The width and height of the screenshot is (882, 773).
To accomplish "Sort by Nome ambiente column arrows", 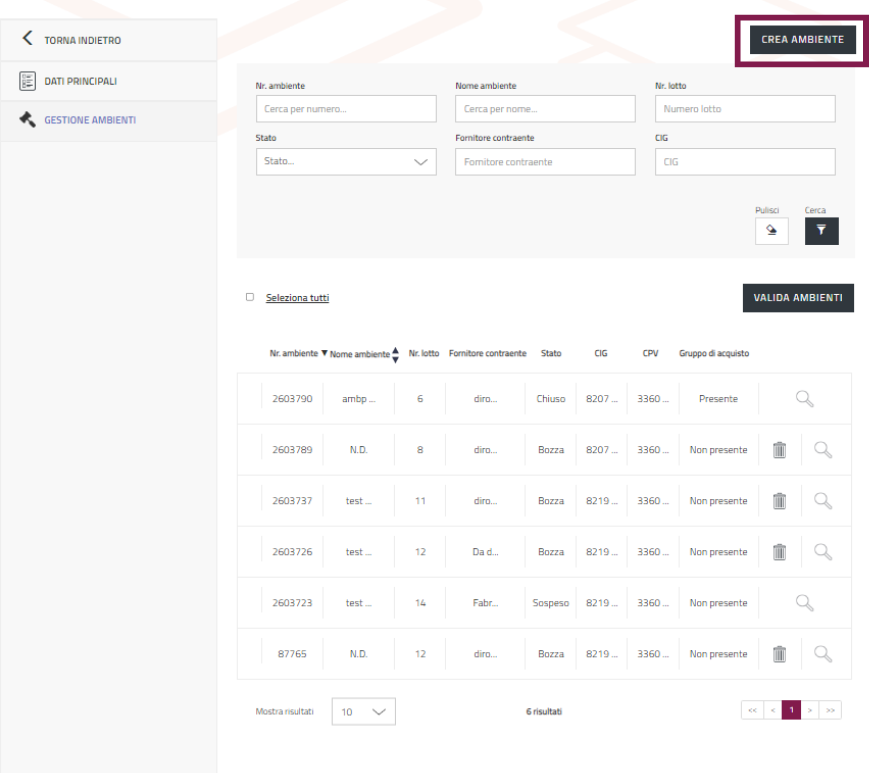I will point(395,354).
